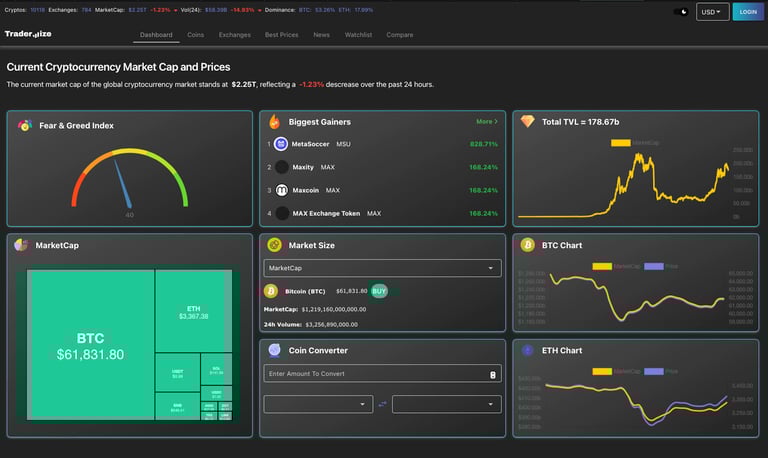Click the MarketCap pie chart icon
Screen dimensions: 768x458
[21, 245]
